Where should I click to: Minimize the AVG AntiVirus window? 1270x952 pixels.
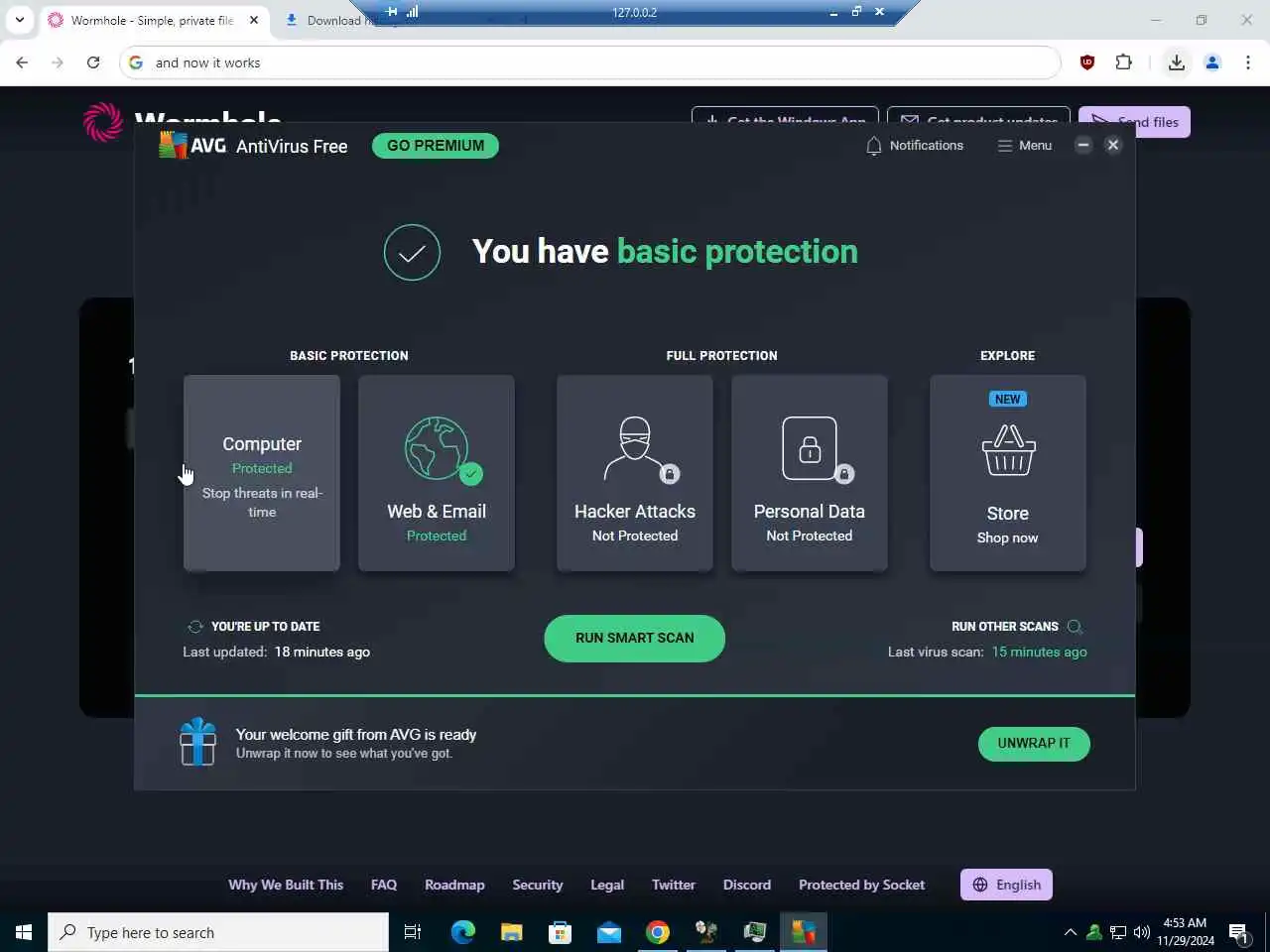(x=1083, y=145)
